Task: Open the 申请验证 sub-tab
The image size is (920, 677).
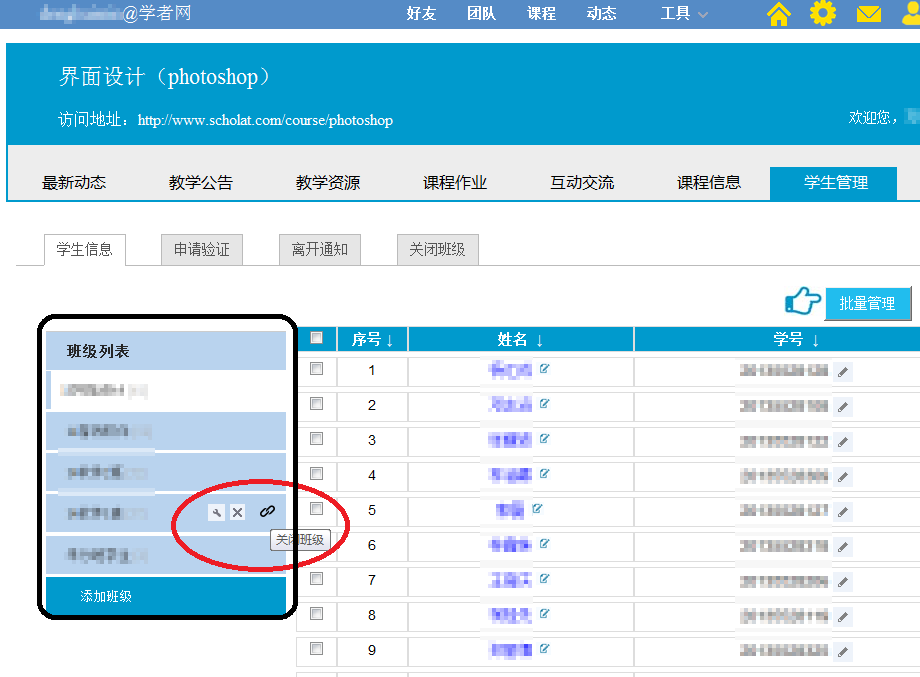Action: [x=202, y=250]
